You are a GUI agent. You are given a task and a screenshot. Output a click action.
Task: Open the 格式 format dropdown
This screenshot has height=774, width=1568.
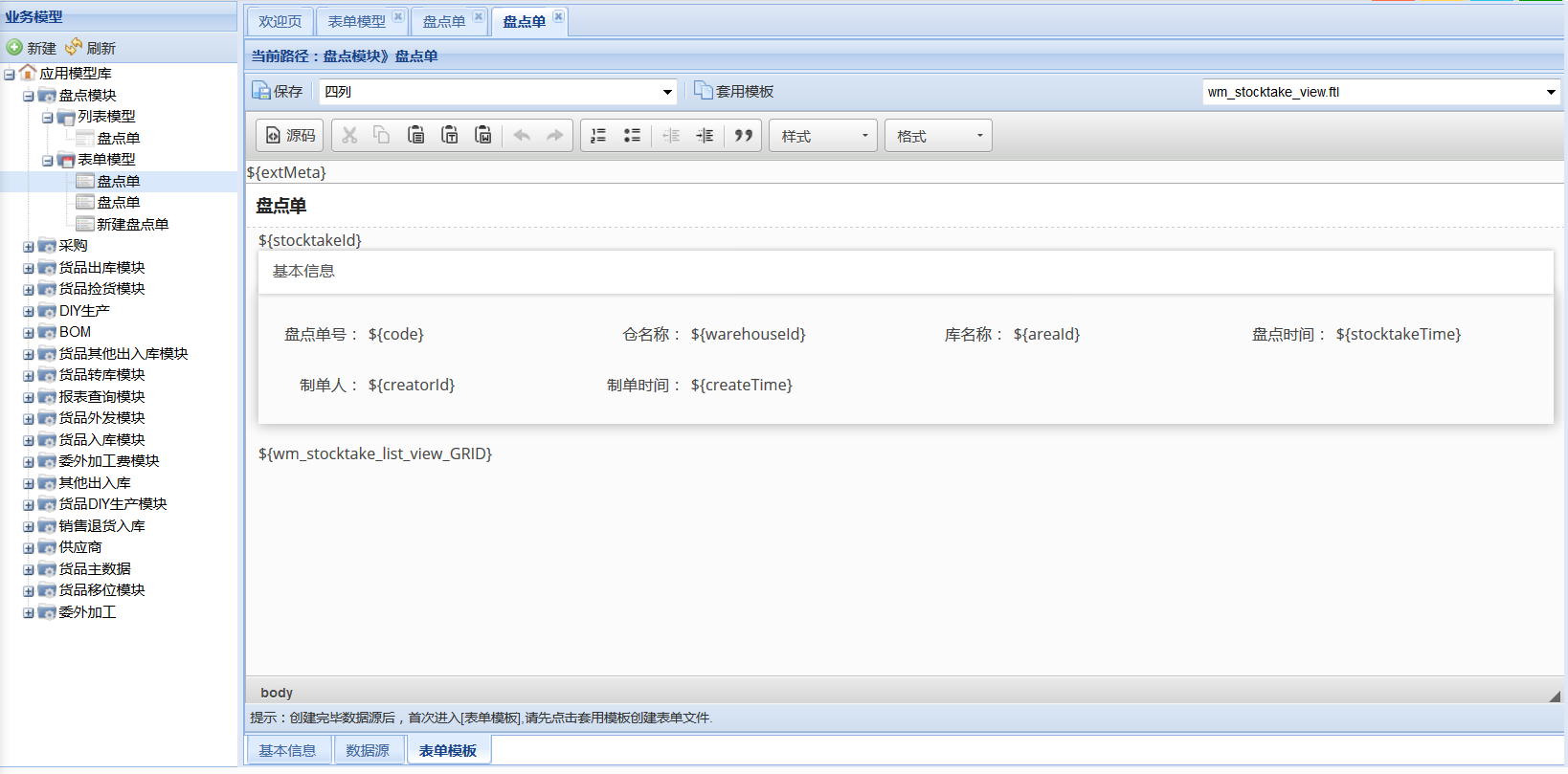(x=938, y=136)
